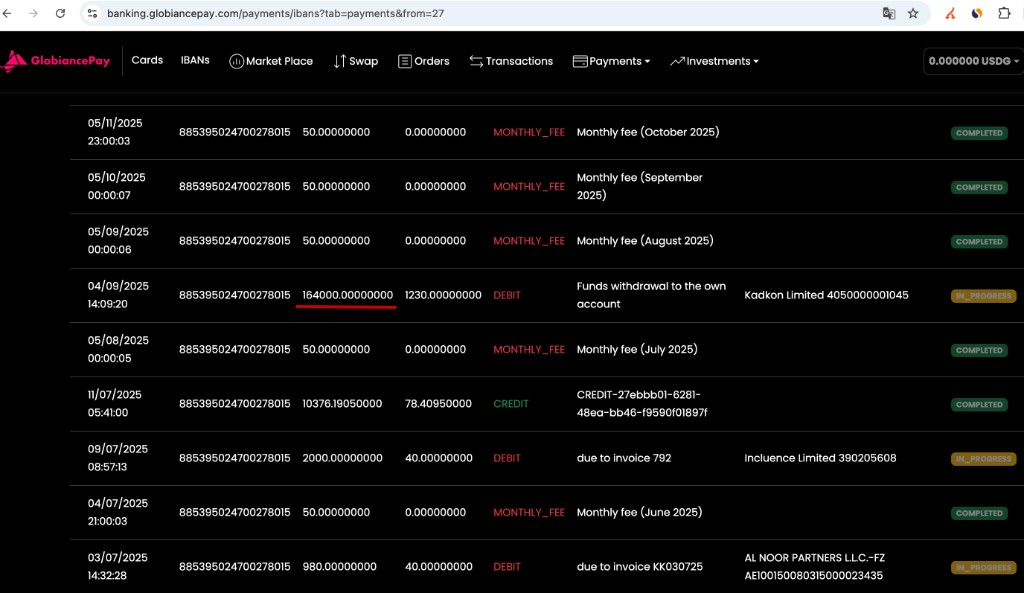The height and width of the screenshot is (593, 1024).
Task: Click the date 04/09/2025 14:09:20
Action: point(118,295)
